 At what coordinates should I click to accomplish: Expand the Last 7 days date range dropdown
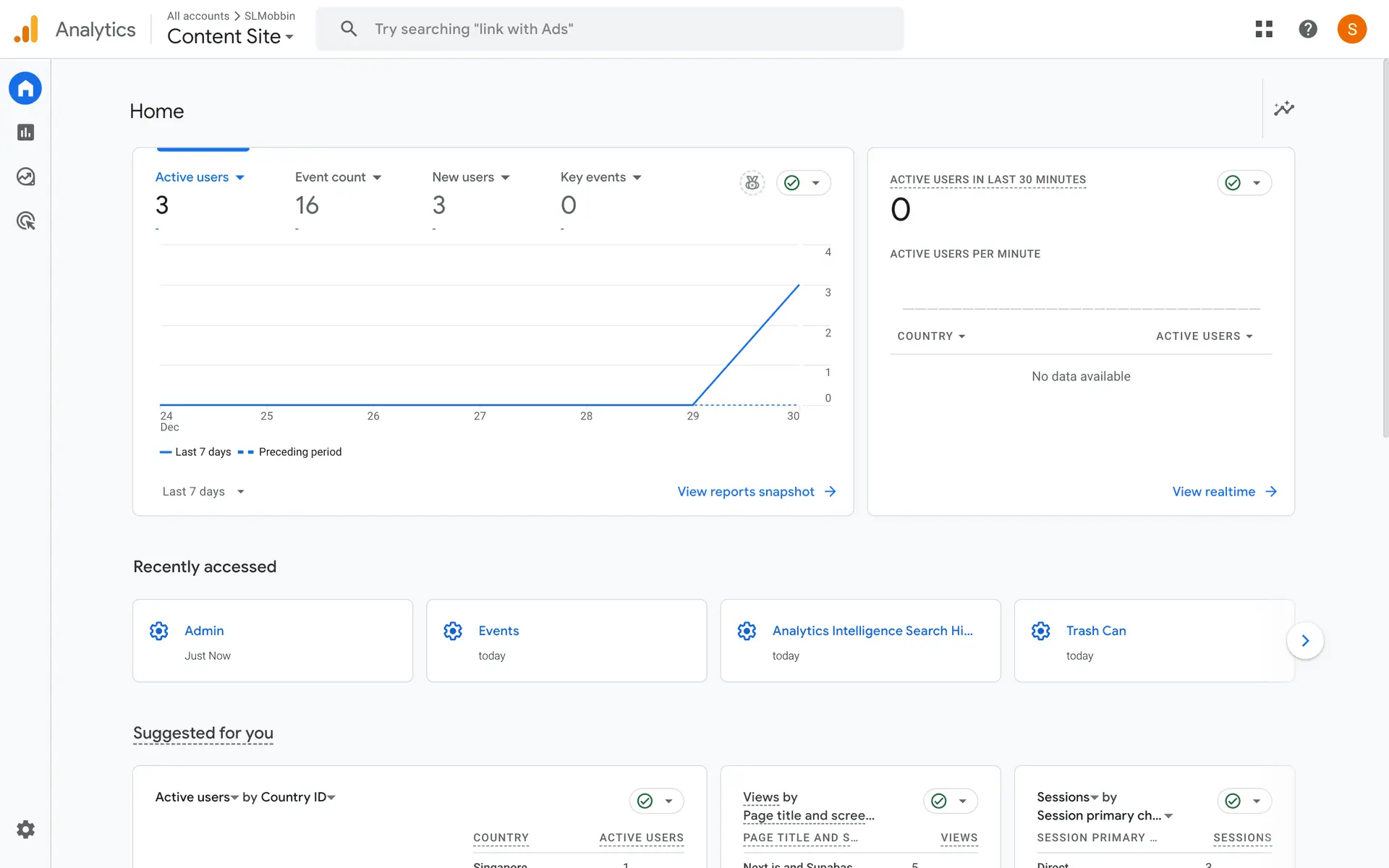coord(203,492)
